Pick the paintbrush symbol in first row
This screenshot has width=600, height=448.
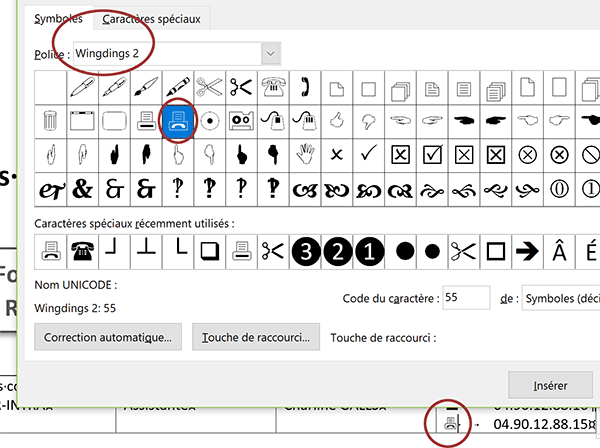(x=146, y=87)
